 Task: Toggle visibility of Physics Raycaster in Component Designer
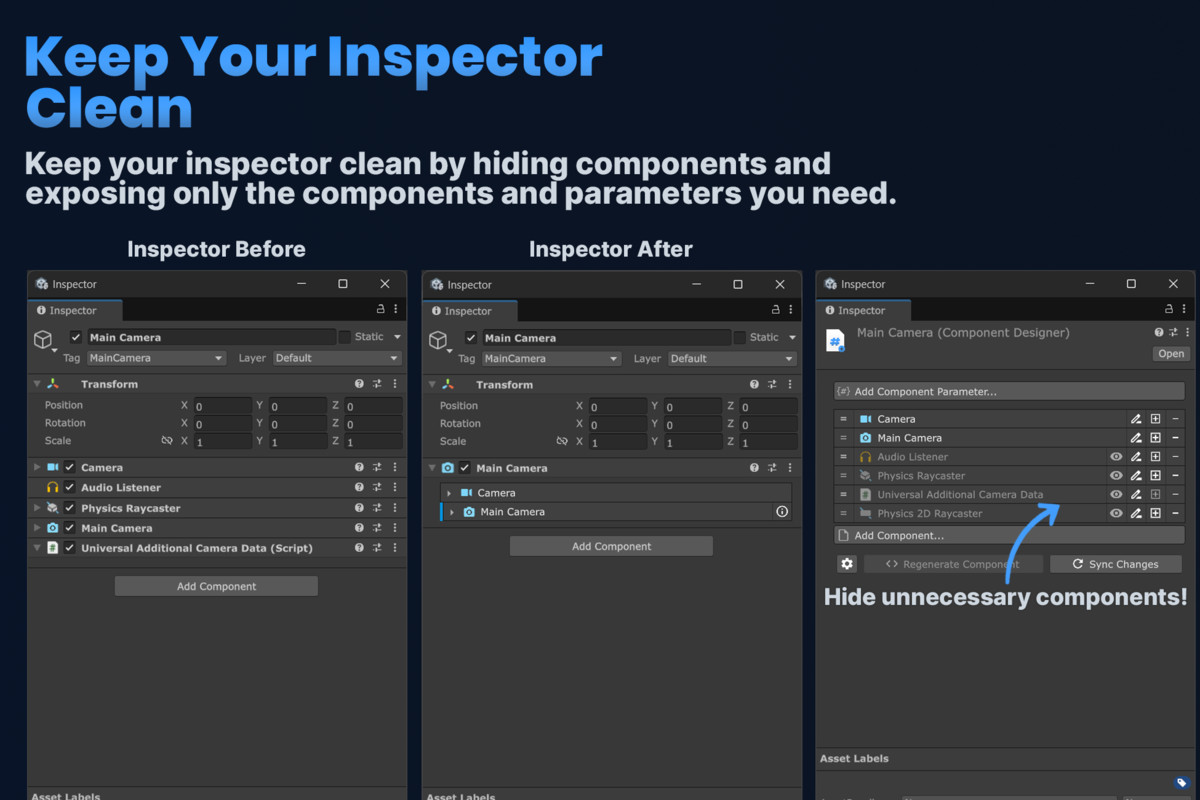[x=1116, y=476]
